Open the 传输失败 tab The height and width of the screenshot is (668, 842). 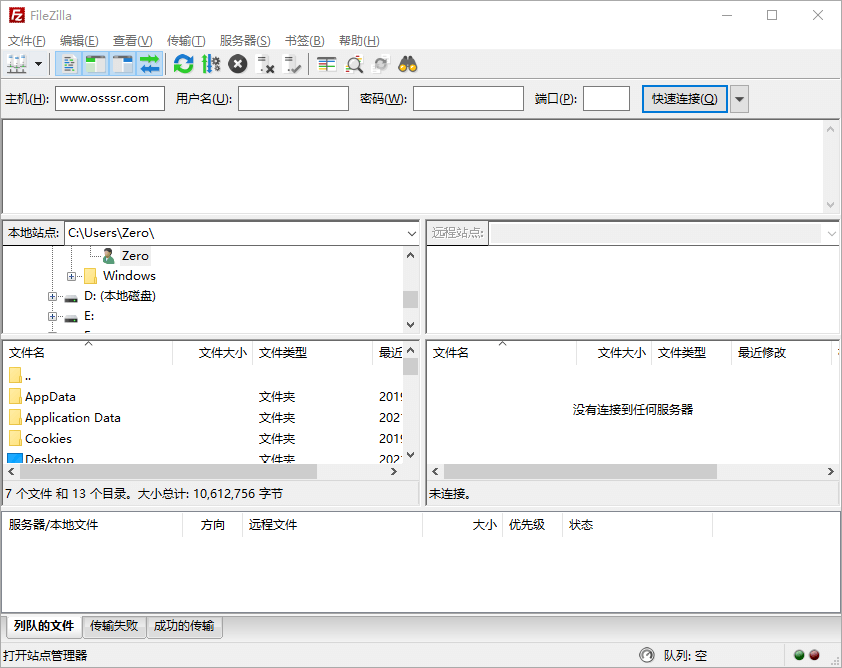[114, 626]
